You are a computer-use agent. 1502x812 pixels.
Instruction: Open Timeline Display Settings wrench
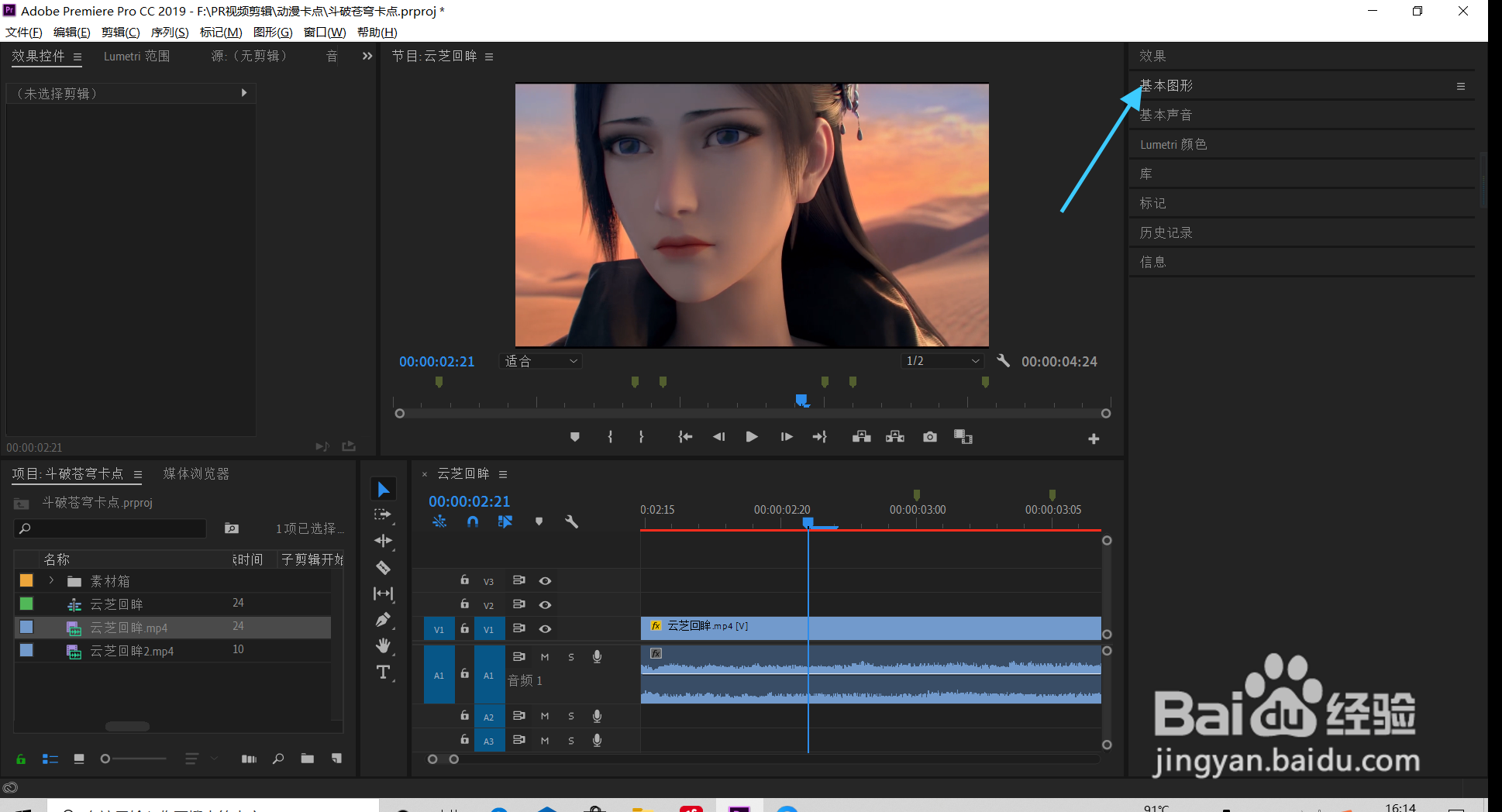(572, 521)
